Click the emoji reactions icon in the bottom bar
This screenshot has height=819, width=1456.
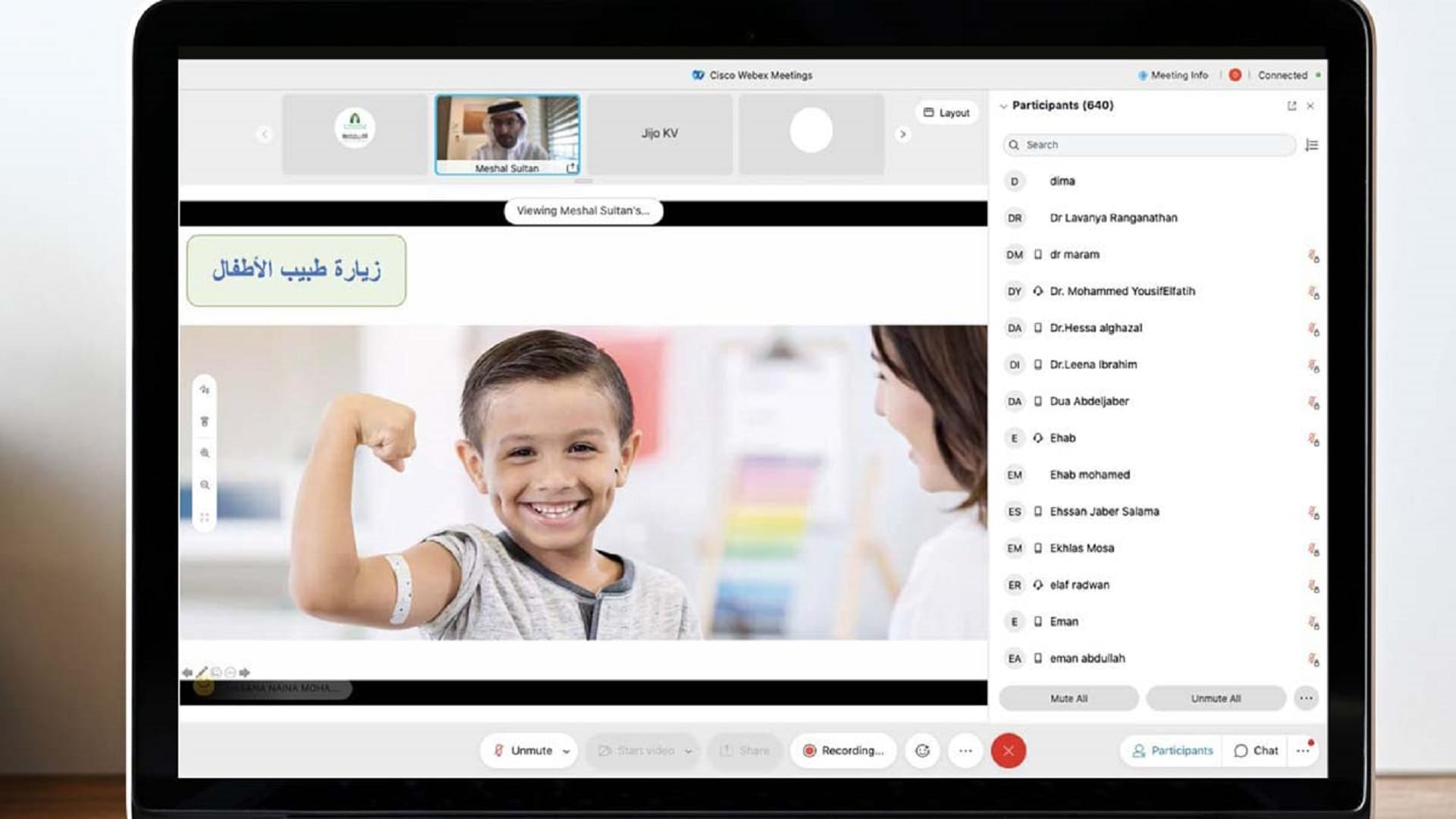coord(922,751)
